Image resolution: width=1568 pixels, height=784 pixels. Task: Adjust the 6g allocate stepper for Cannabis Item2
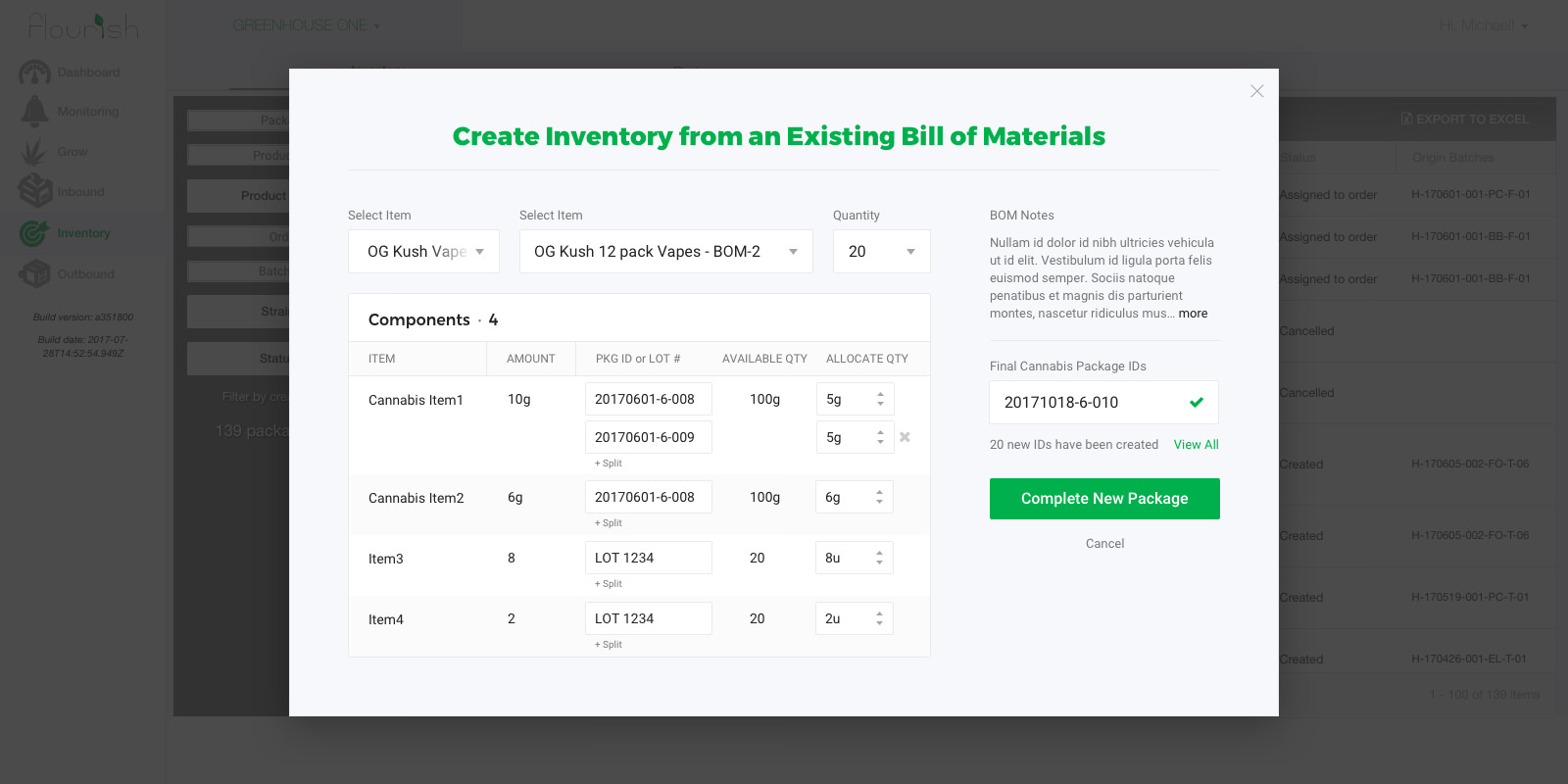click(x=879, y=497)
